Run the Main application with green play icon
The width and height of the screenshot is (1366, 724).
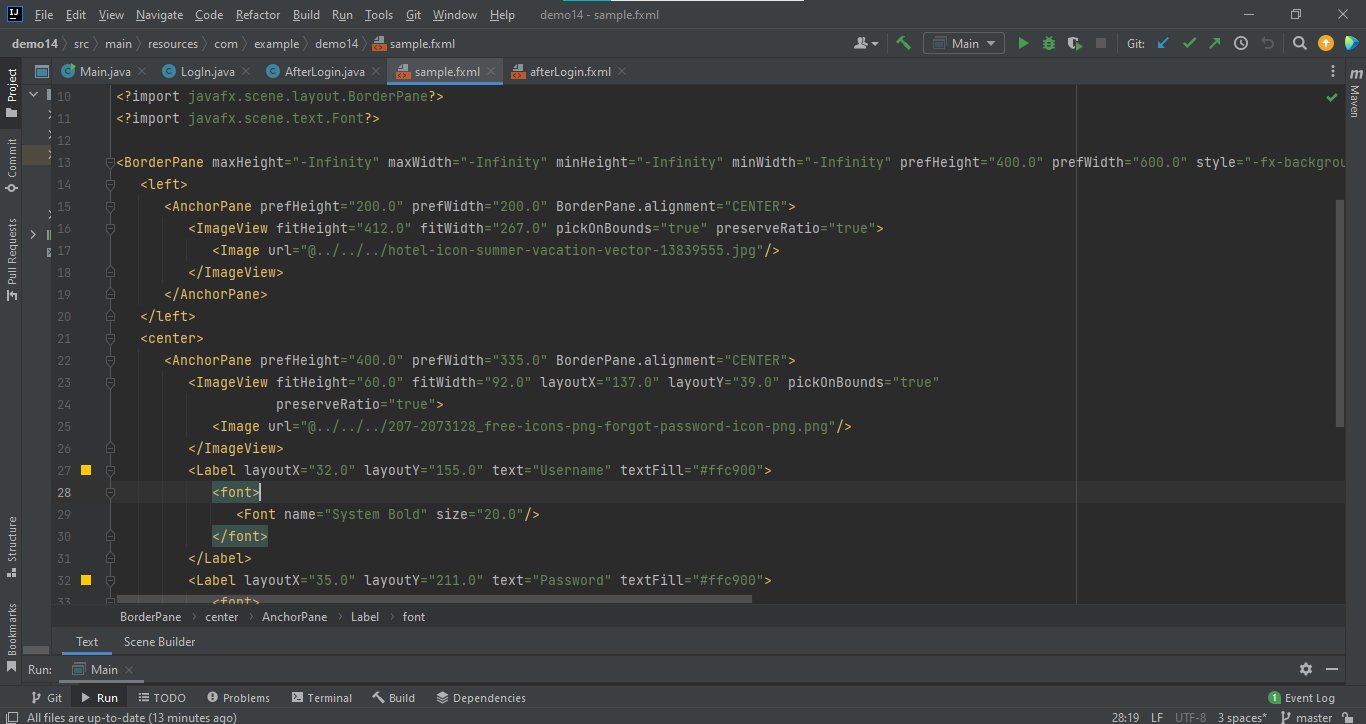[1023, 43]
